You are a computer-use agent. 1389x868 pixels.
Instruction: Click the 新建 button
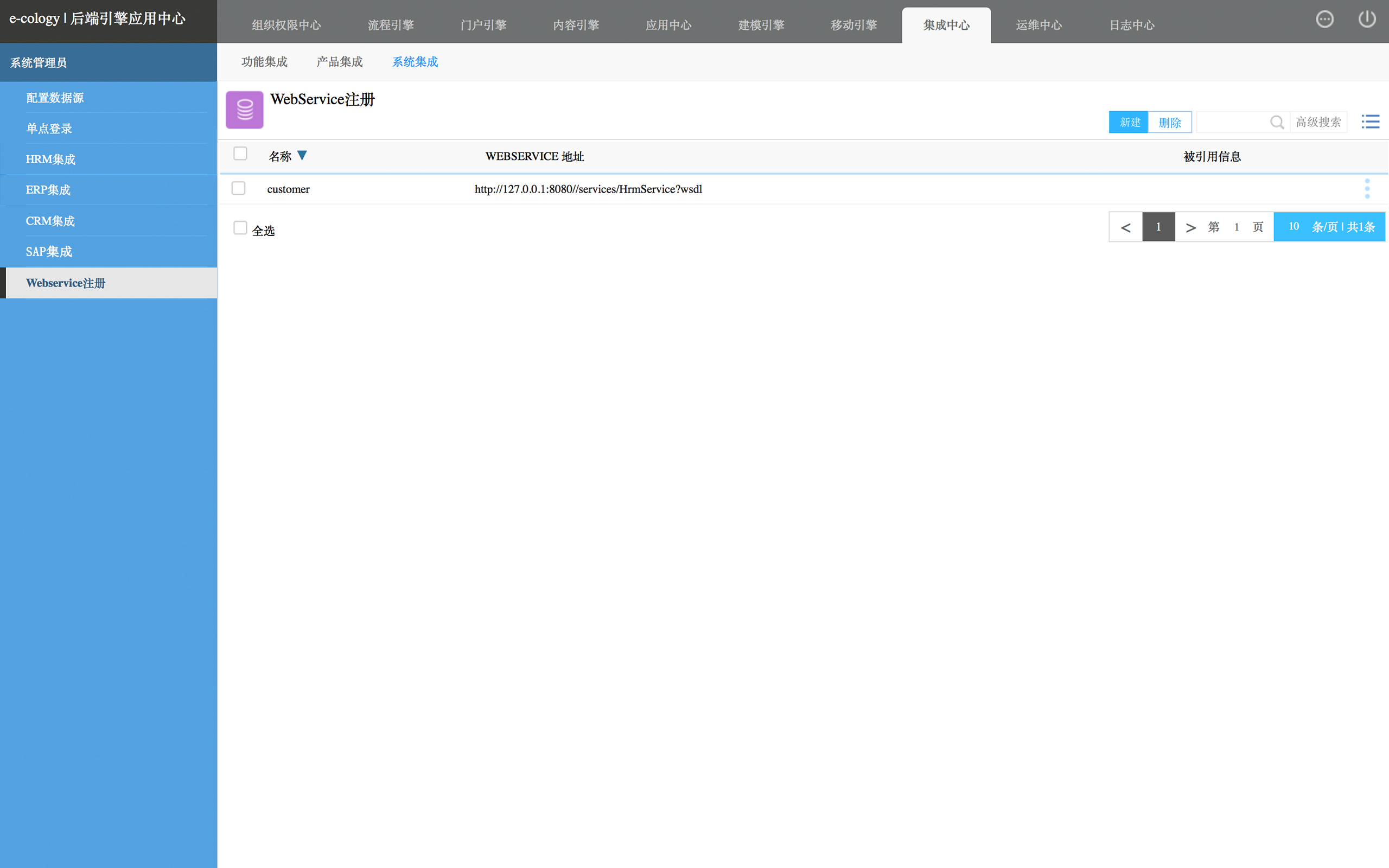point(1129,122)
